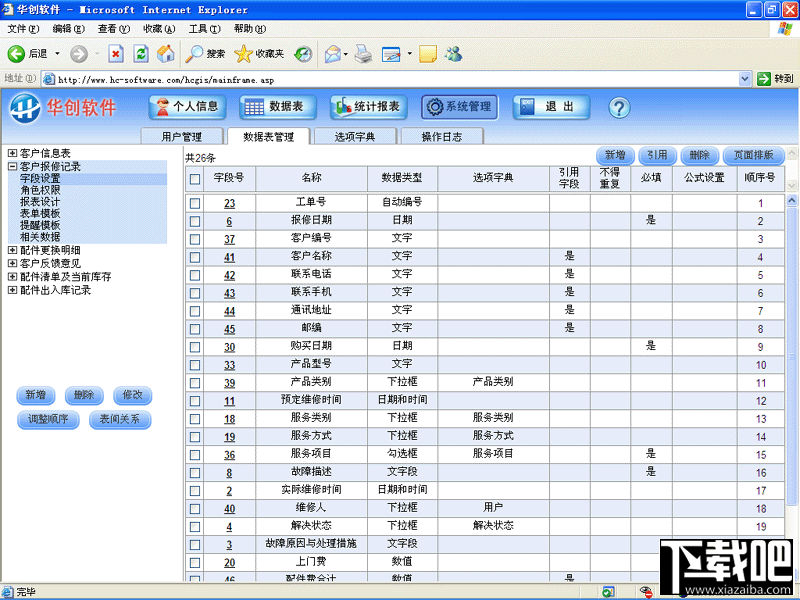Image resolution: width=800 pixels, height=600 pixels.
Task: Switch to the 选项字典 tab
Action: [355, 136]
